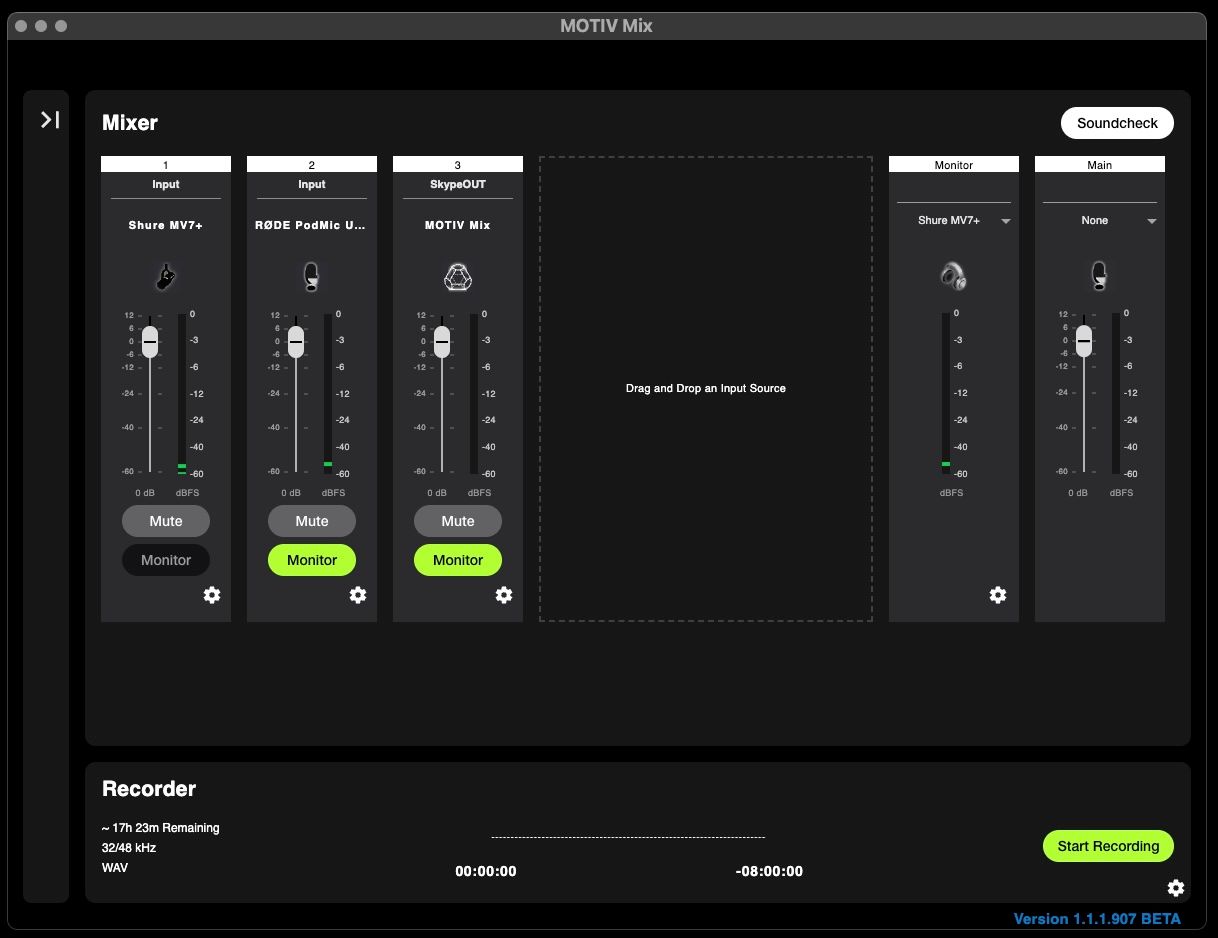Click the Main output fader handle
1218x938 pixels.
[1084, 341]
